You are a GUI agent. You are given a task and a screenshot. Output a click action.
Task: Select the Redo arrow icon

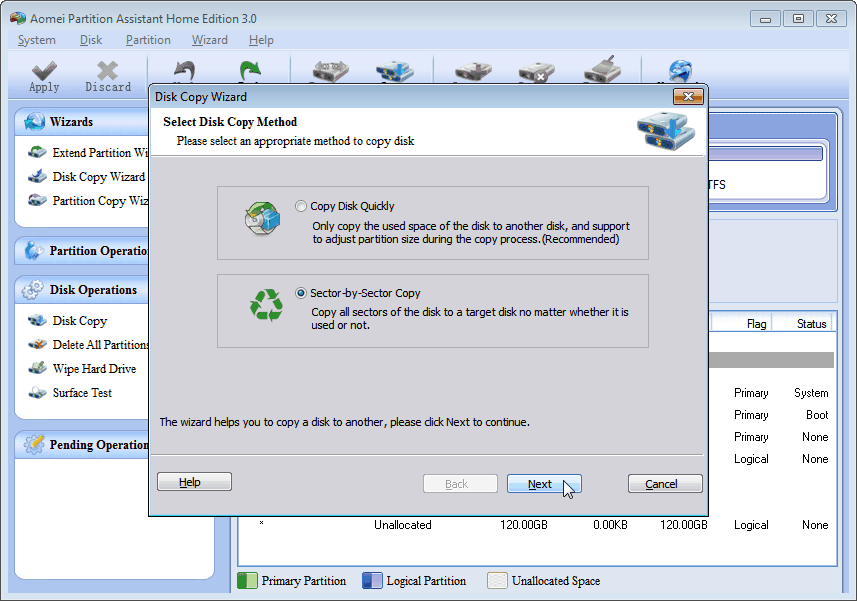(x=249, y=70)
